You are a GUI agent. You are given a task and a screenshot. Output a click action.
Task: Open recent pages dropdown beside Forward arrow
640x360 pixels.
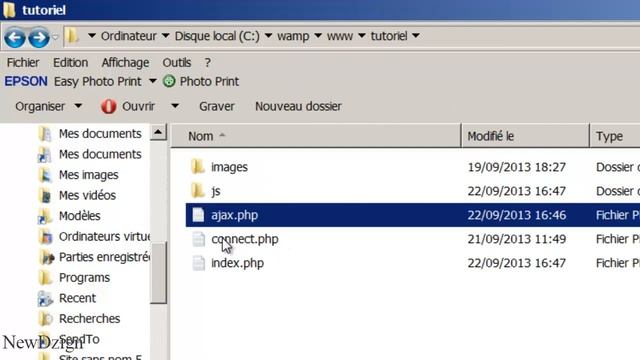pos(56,37)
